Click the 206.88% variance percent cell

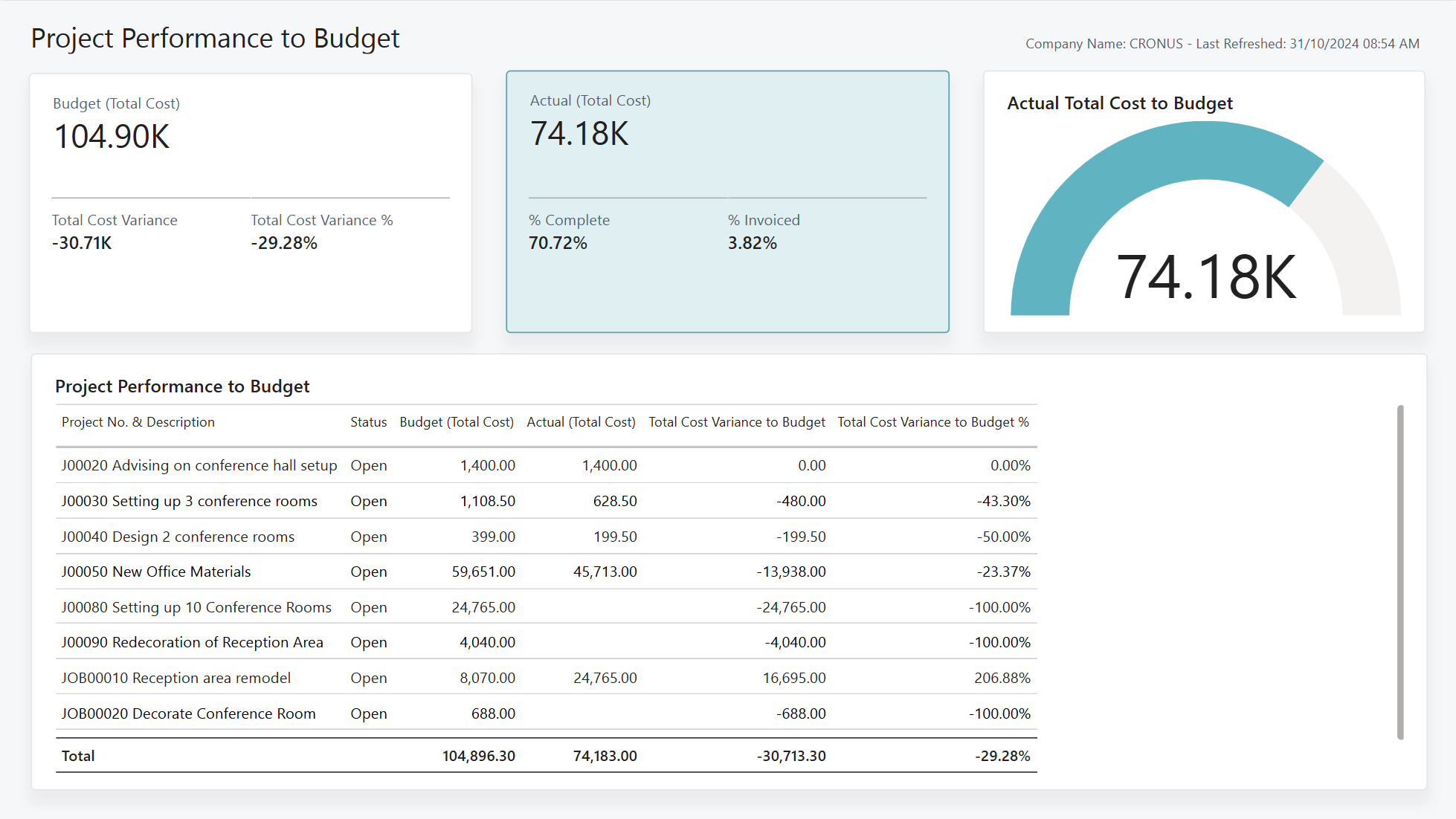coord(1002,678)
